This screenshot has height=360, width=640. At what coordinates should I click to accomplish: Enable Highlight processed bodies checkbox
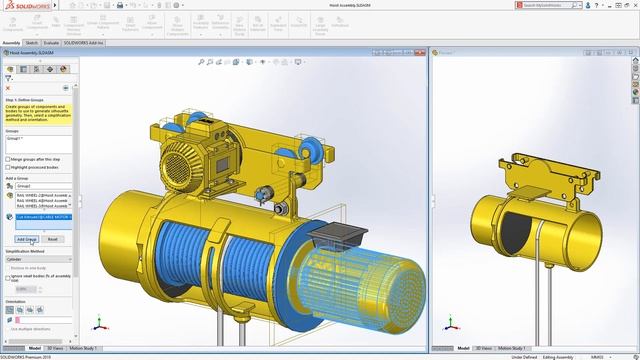8,167
